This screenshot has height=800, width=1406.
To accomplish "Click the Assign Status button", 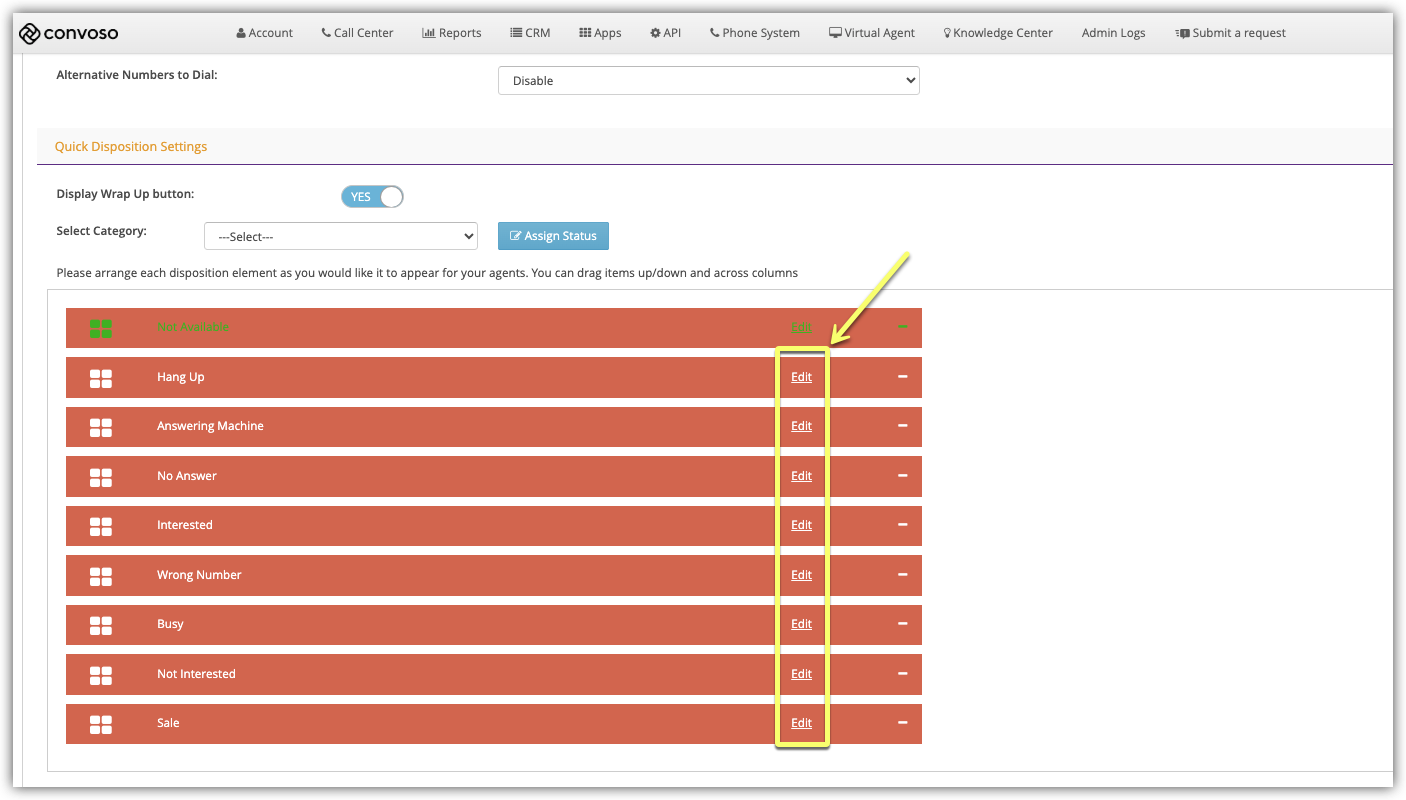I will point(553,236).
